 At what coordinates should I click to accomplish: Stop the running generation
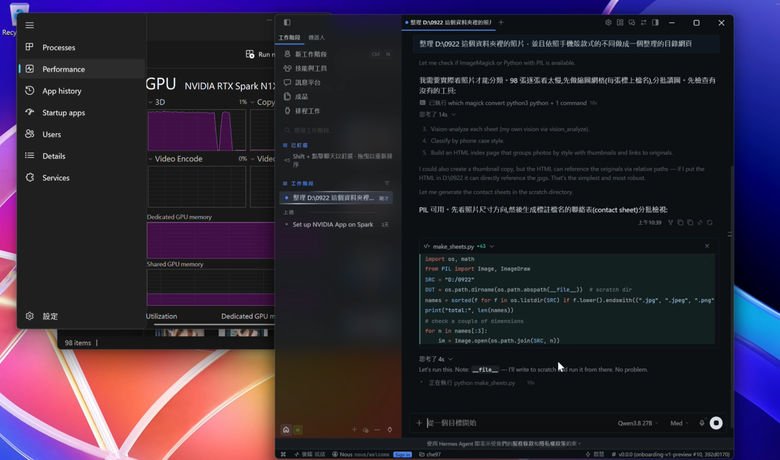716,423
